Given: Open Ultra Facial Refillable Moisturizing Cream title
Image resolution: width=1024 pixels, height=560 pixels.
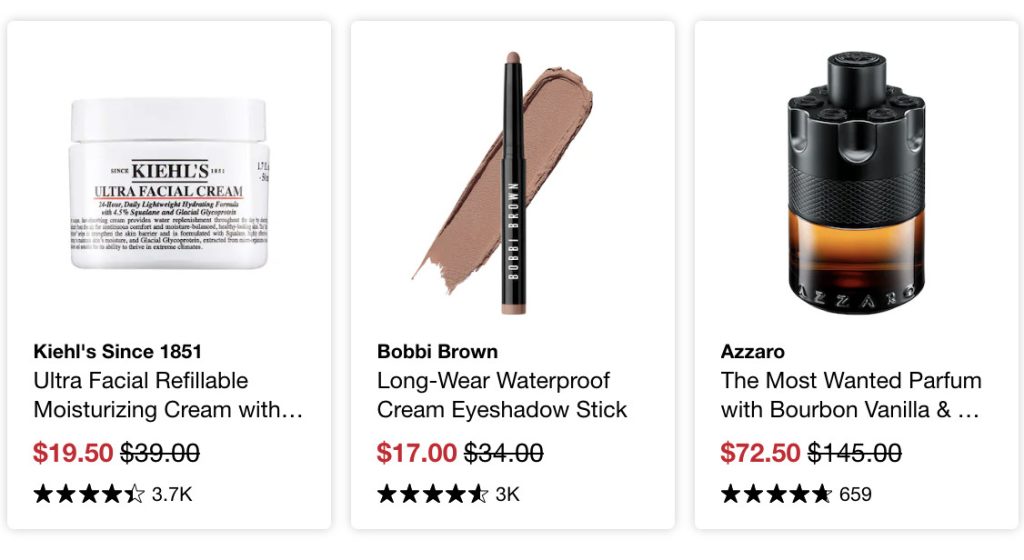Looking at the screenshot, I should pos(168,395).
